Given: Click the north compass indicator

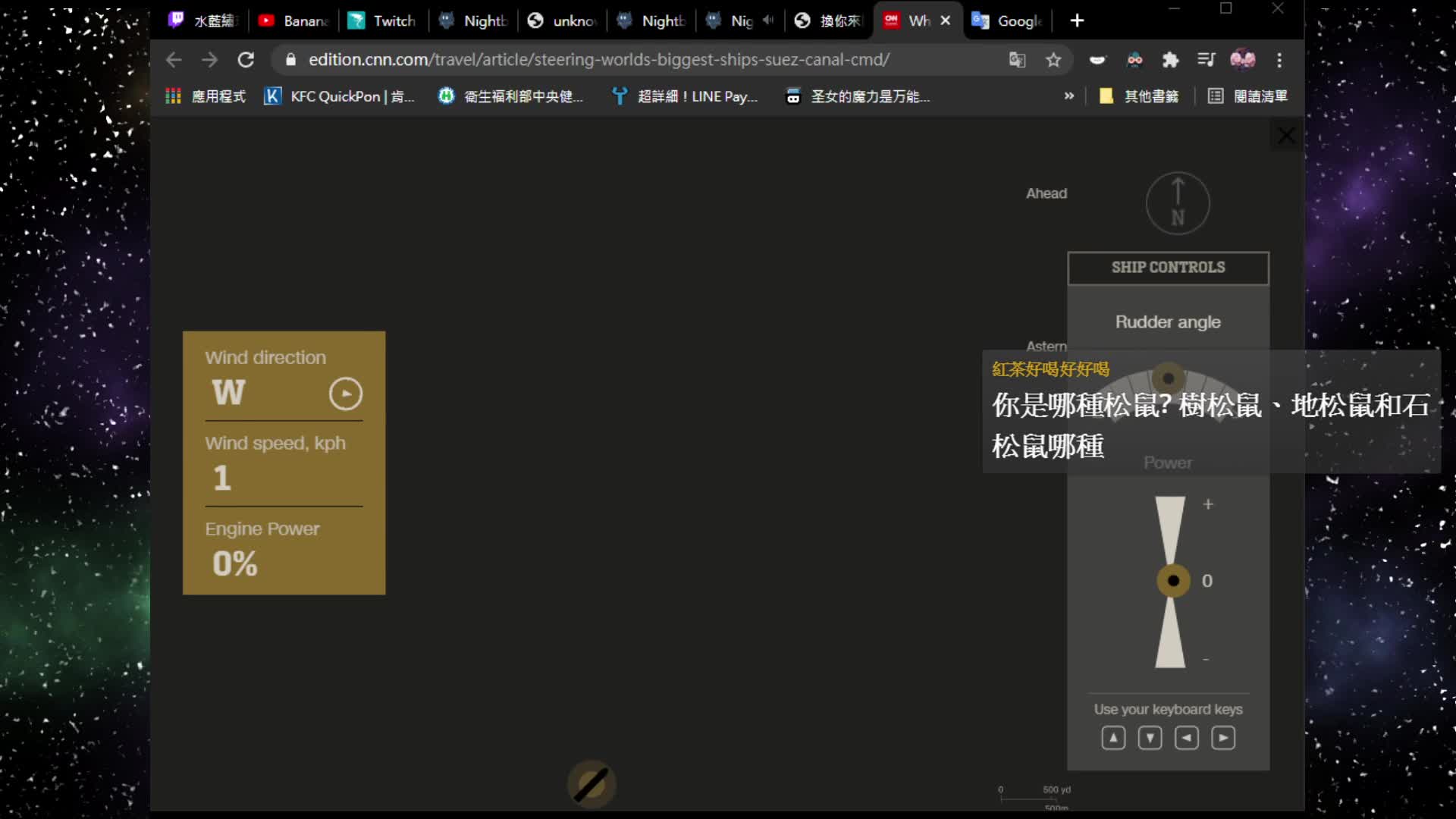Looking at the screenshot, I should click(1178, 203).
